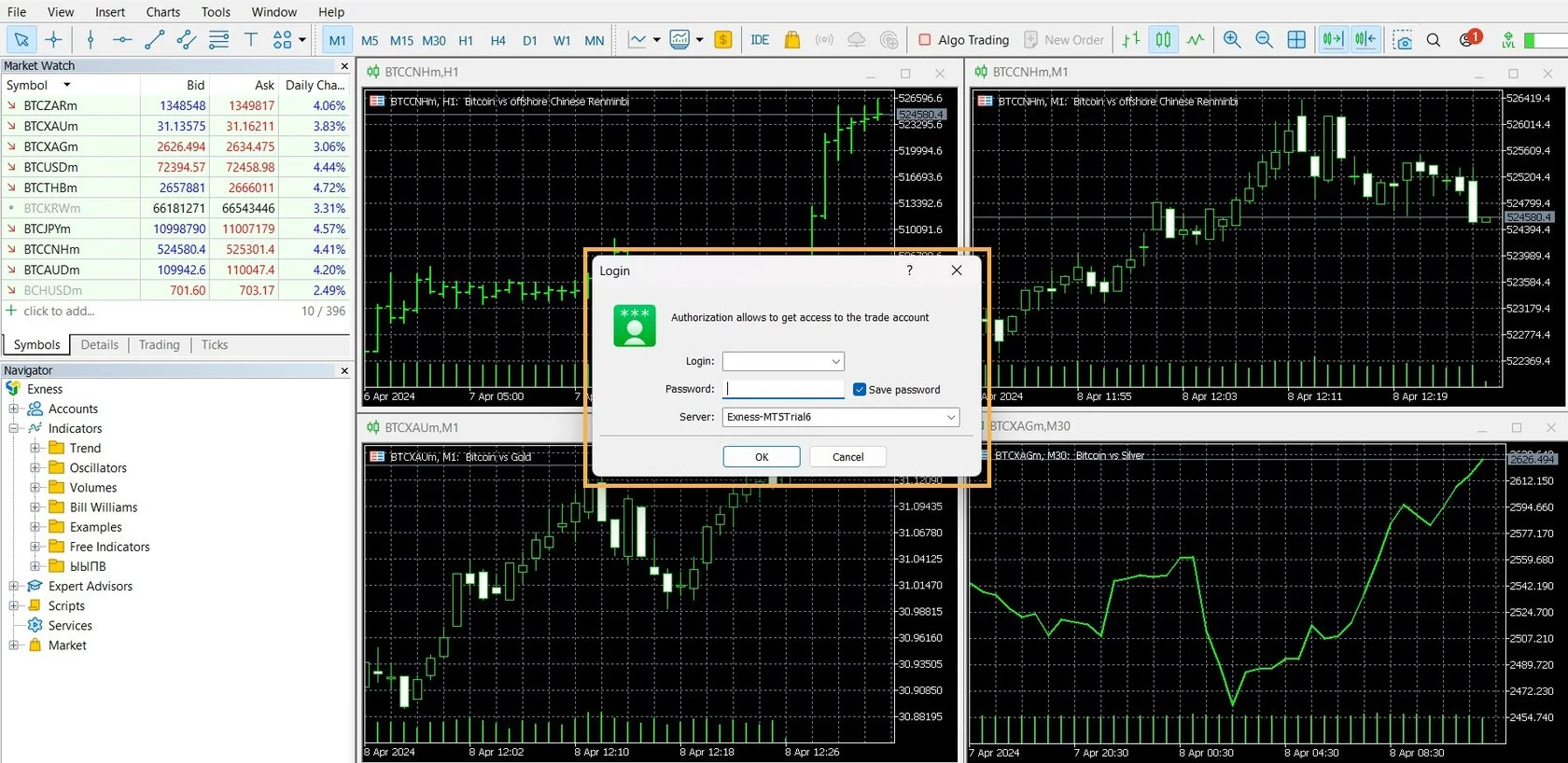Toggle chart shift from right border
The image size is (1568, 763).
(x=1365, y=39)
